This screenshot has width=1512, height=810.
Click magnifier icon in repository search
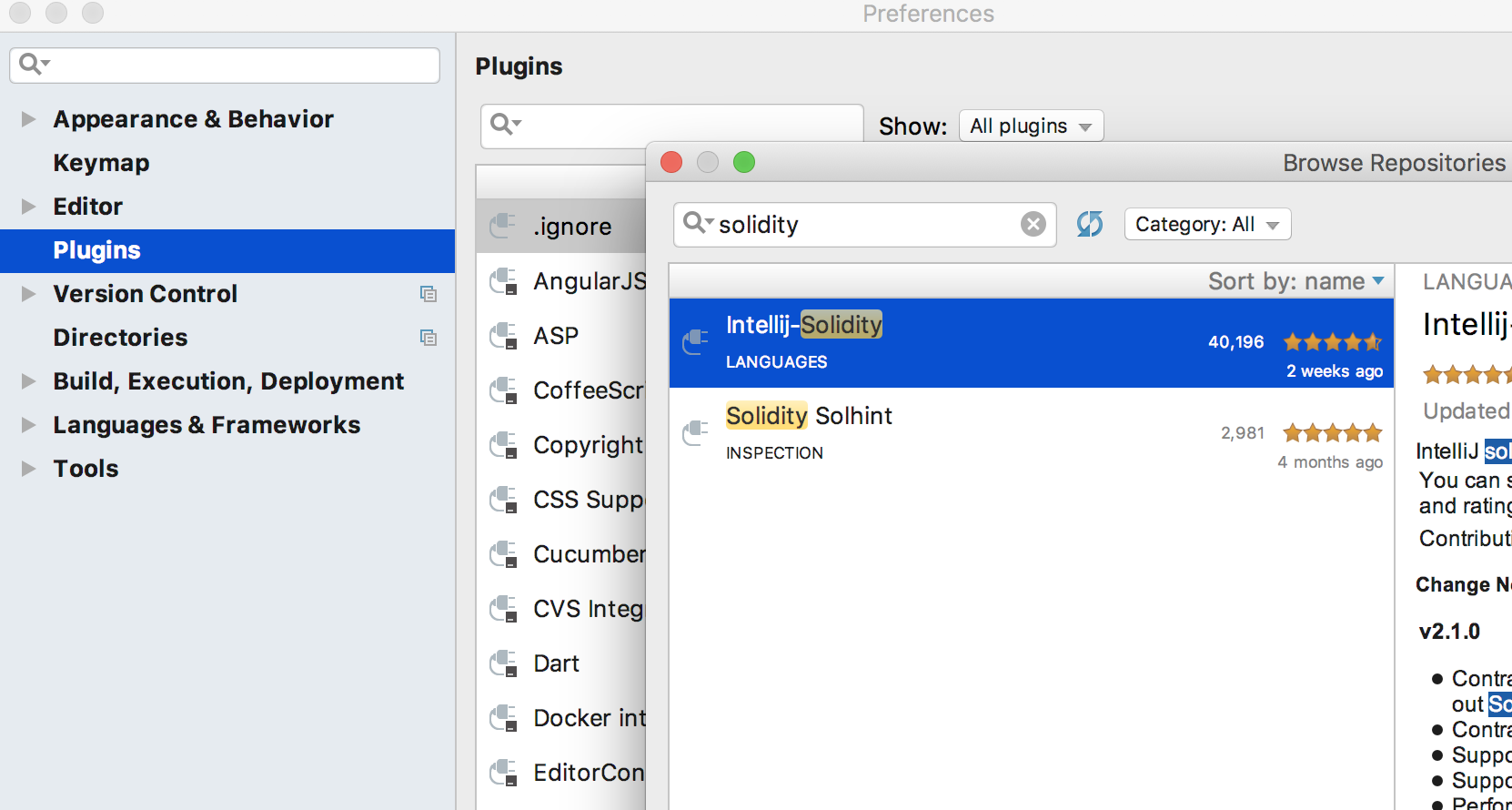point(698,223)
